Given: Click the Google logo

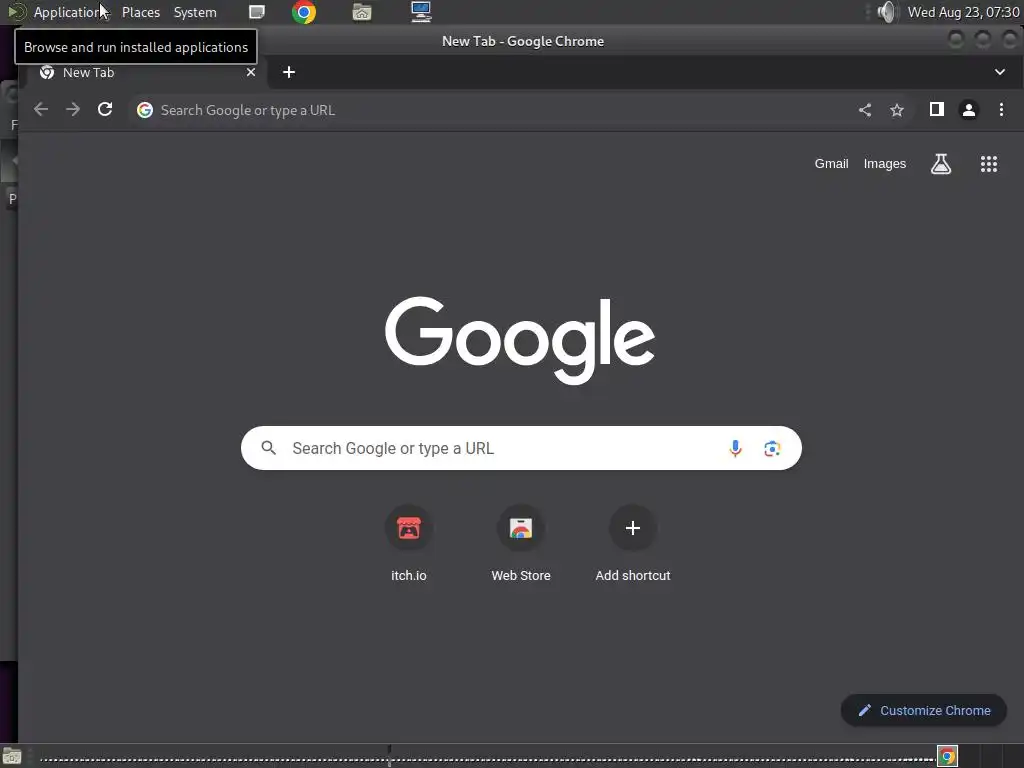Looking at the screenshot, I should pos(520,340).
